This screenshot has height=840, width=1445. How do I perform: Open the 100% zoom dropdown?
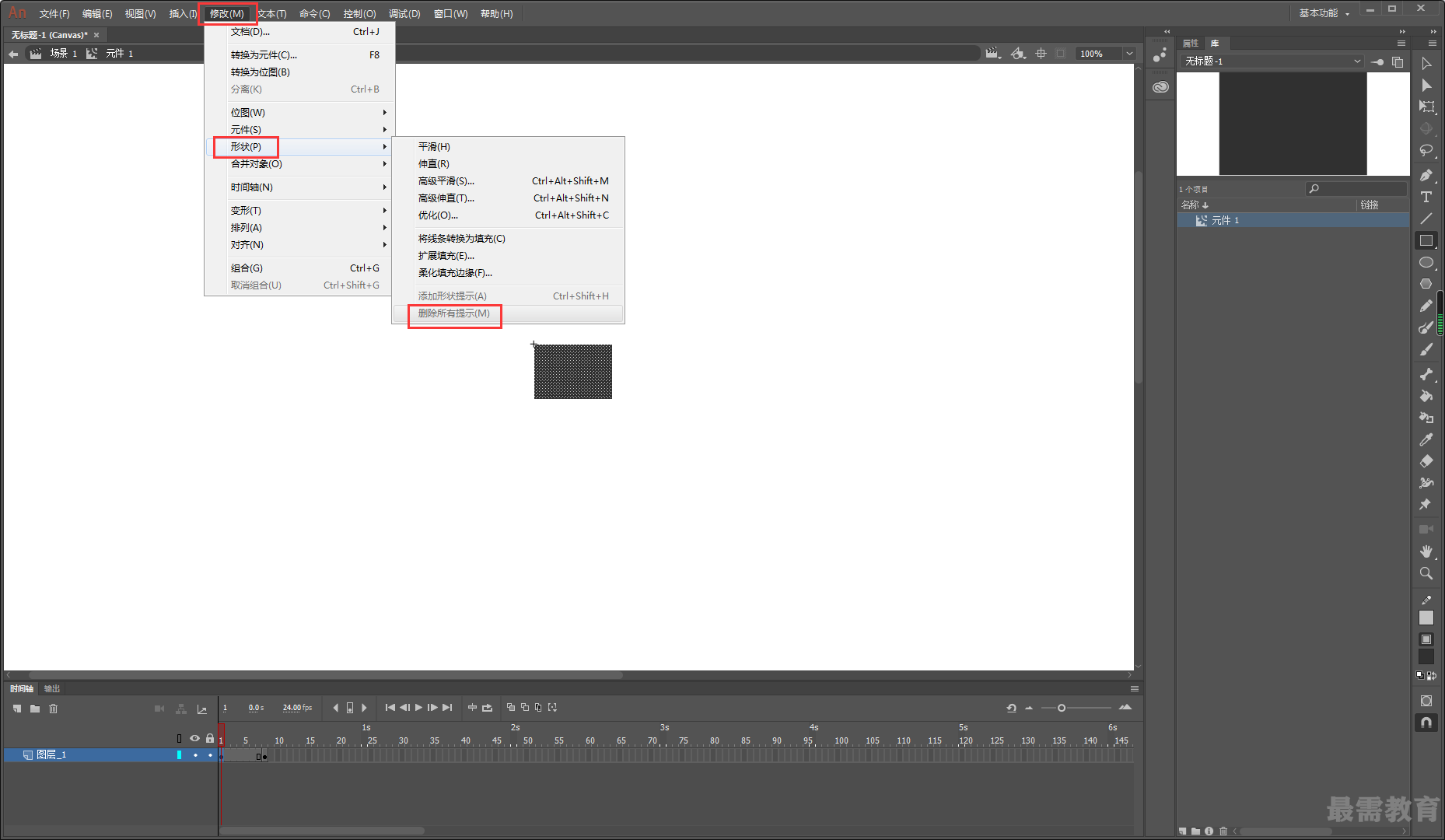(x=1129, y=54)
